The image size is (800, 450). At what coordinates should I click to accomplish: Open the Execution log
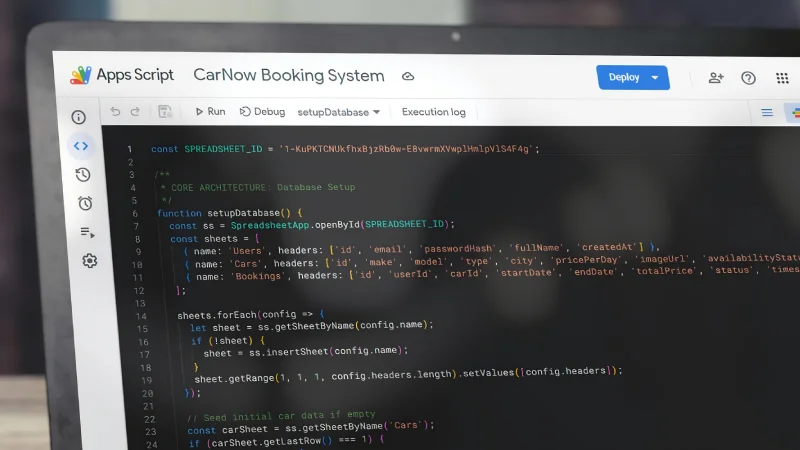[433, 112]
